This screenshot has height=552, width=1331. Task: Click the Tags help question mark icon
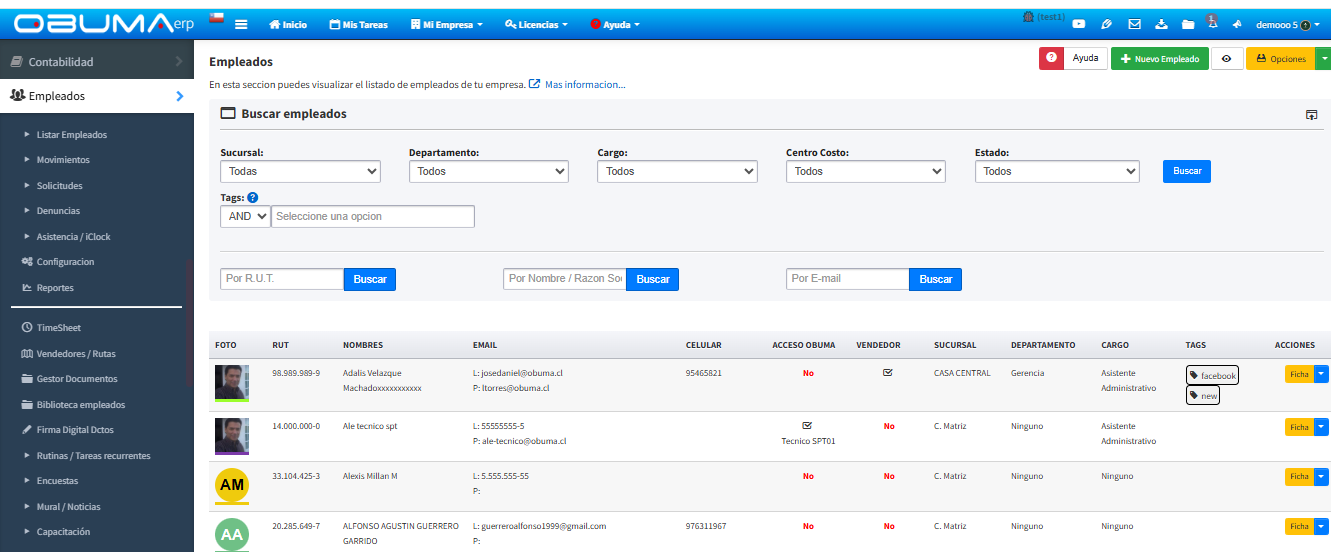(x=252, y=198)
